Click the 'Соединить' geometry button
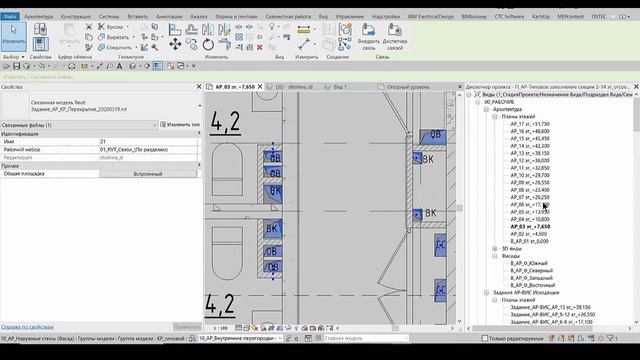640x360 pixels. tap(114, 47)
